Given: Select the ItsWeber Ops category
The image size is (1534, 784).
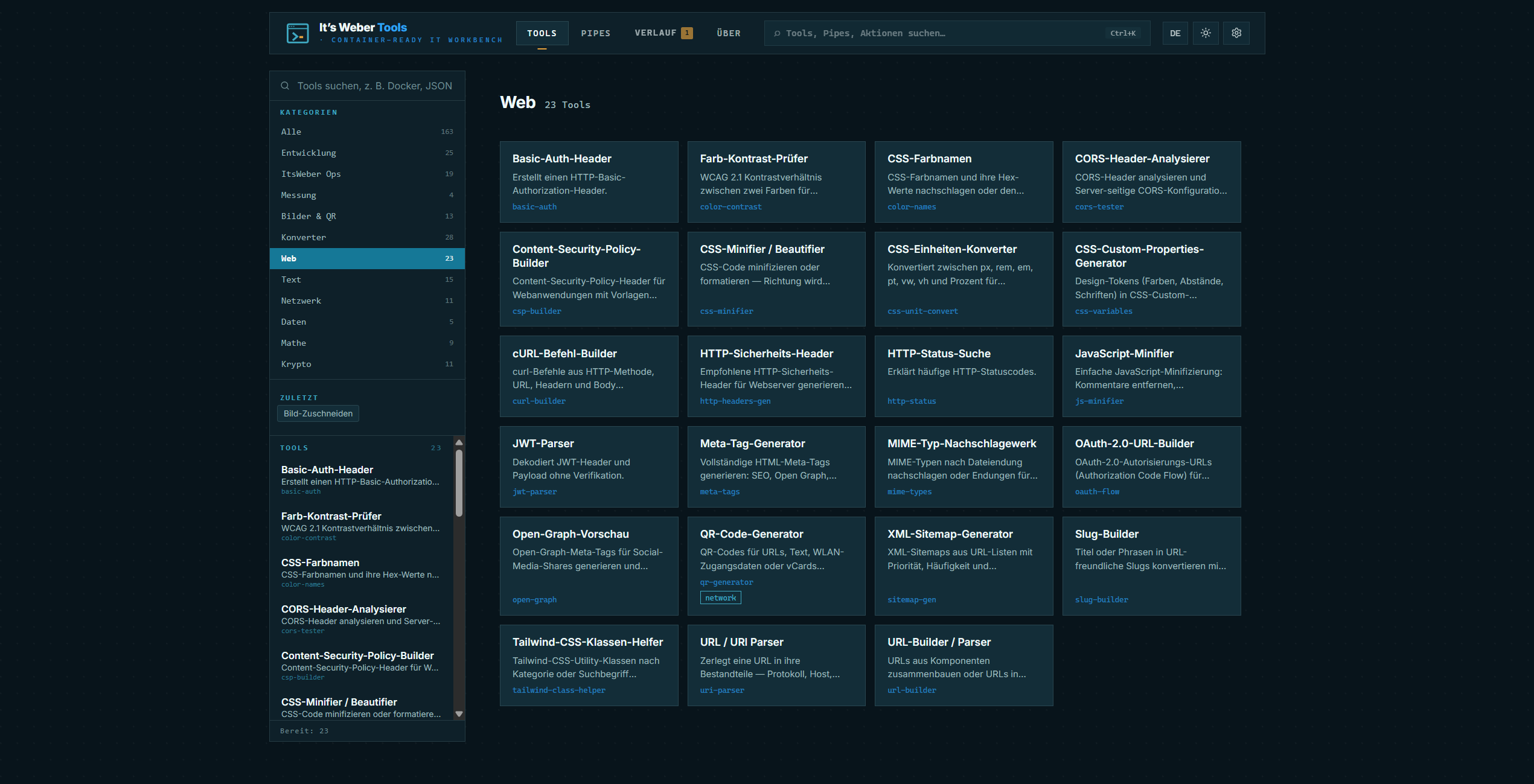Looking at the screenshot, I should click(x=367, y=174).
